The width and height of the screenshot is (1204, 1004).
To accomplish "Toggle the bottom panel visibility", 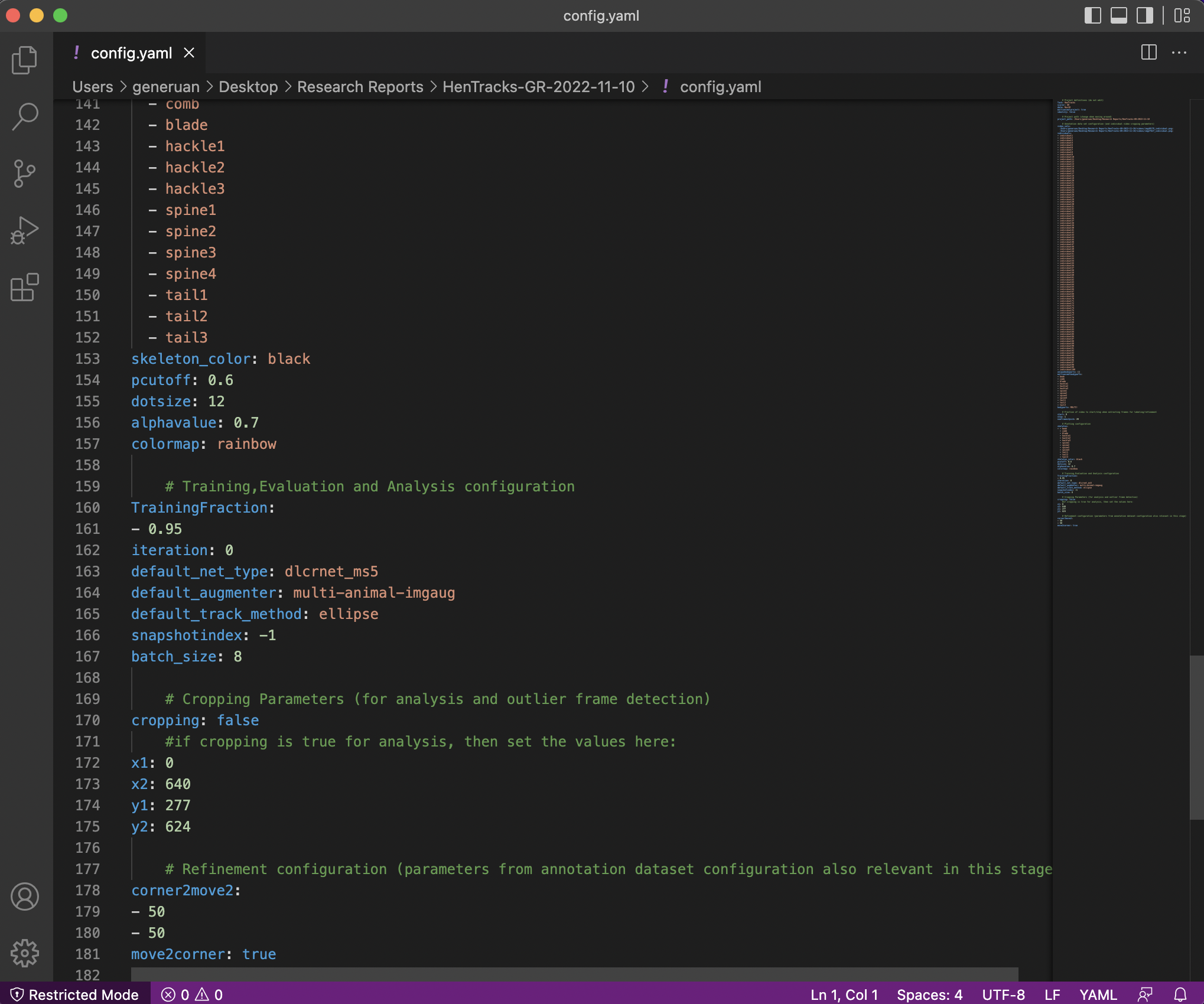I will click(1120, 16).
